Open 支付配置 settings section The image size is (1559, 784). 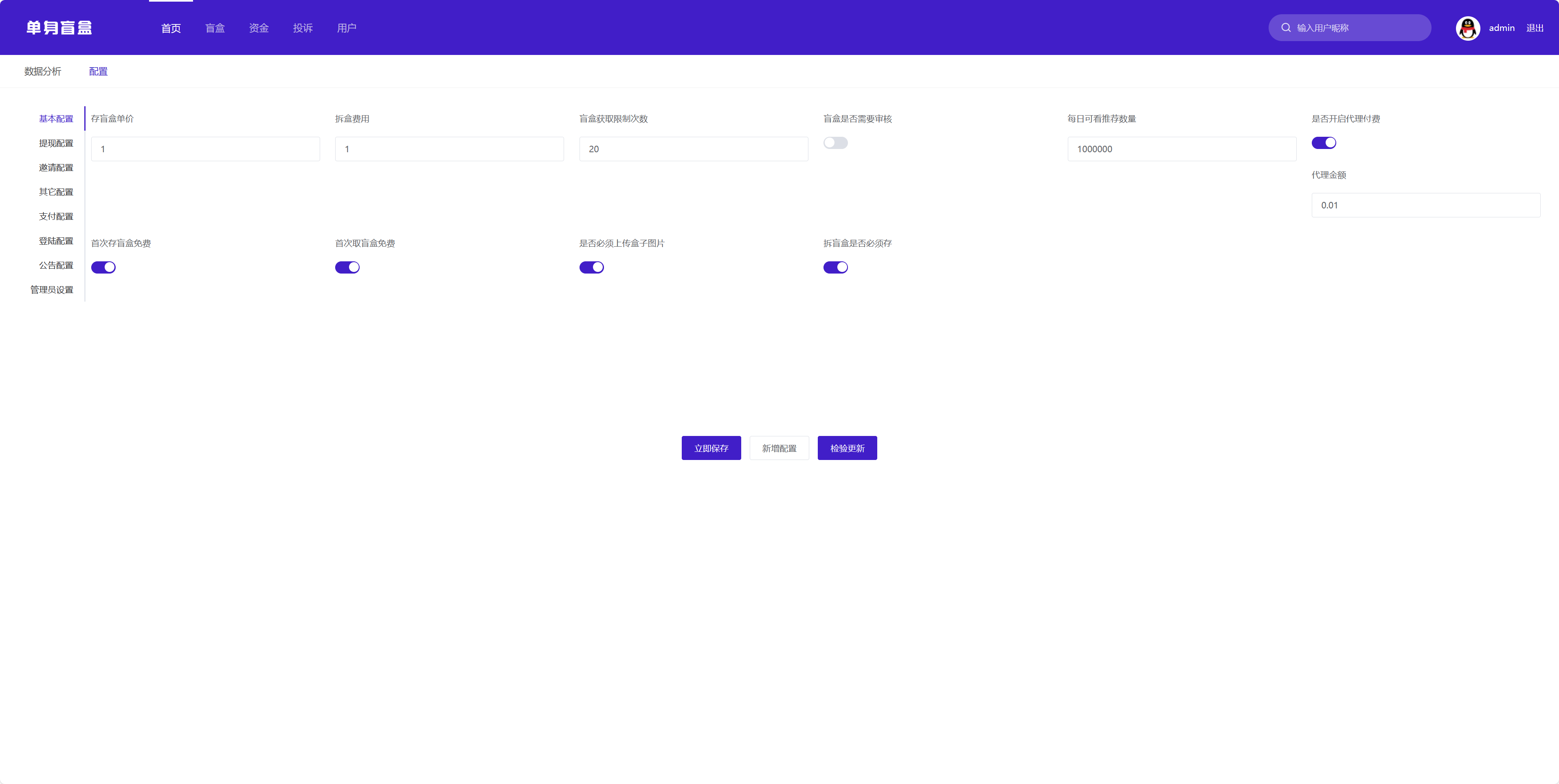tap(56, 217)
